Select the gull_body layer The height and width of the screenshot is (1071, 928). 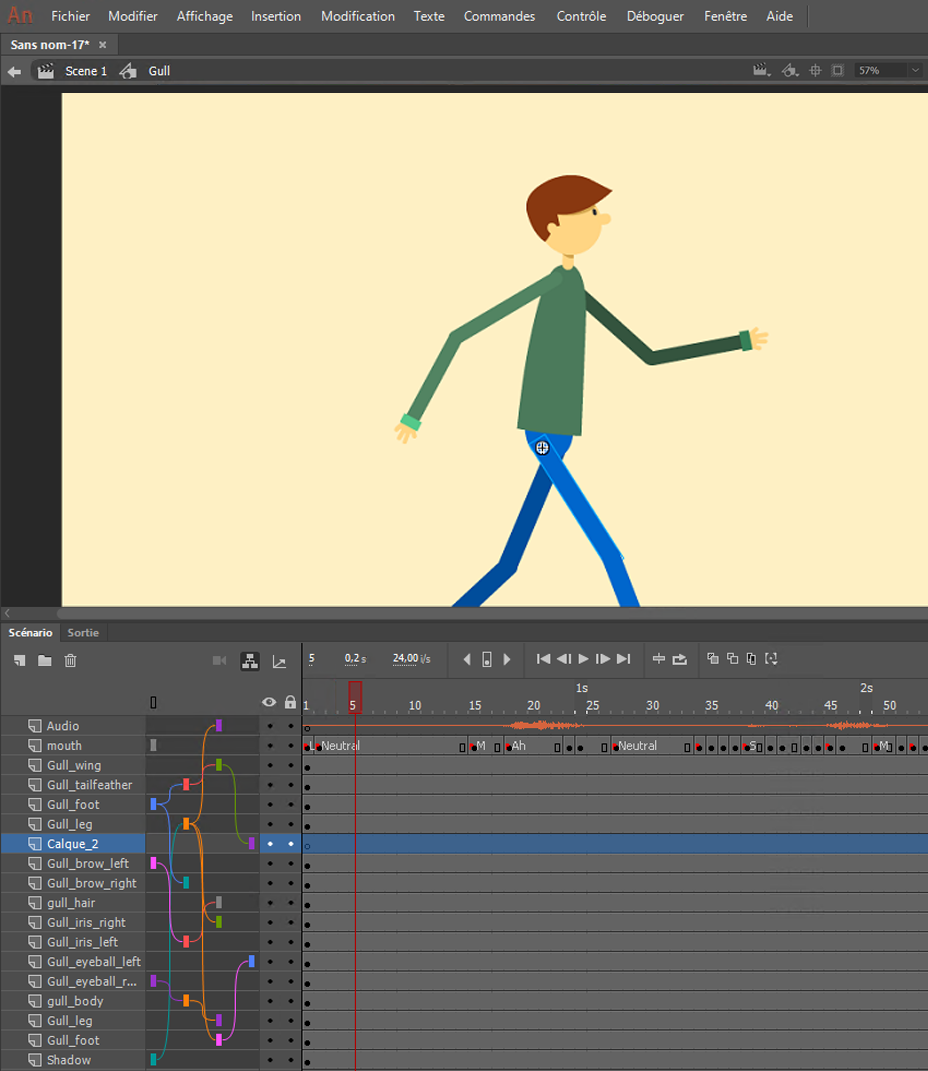(75, 1001)
